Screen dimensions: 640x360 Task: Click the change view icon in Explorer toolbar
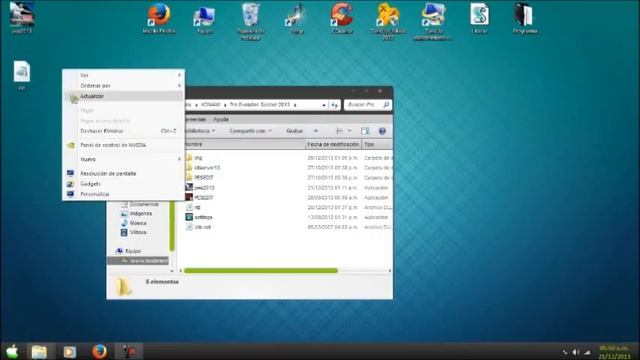pyautogui.click(x=339, y=131)
